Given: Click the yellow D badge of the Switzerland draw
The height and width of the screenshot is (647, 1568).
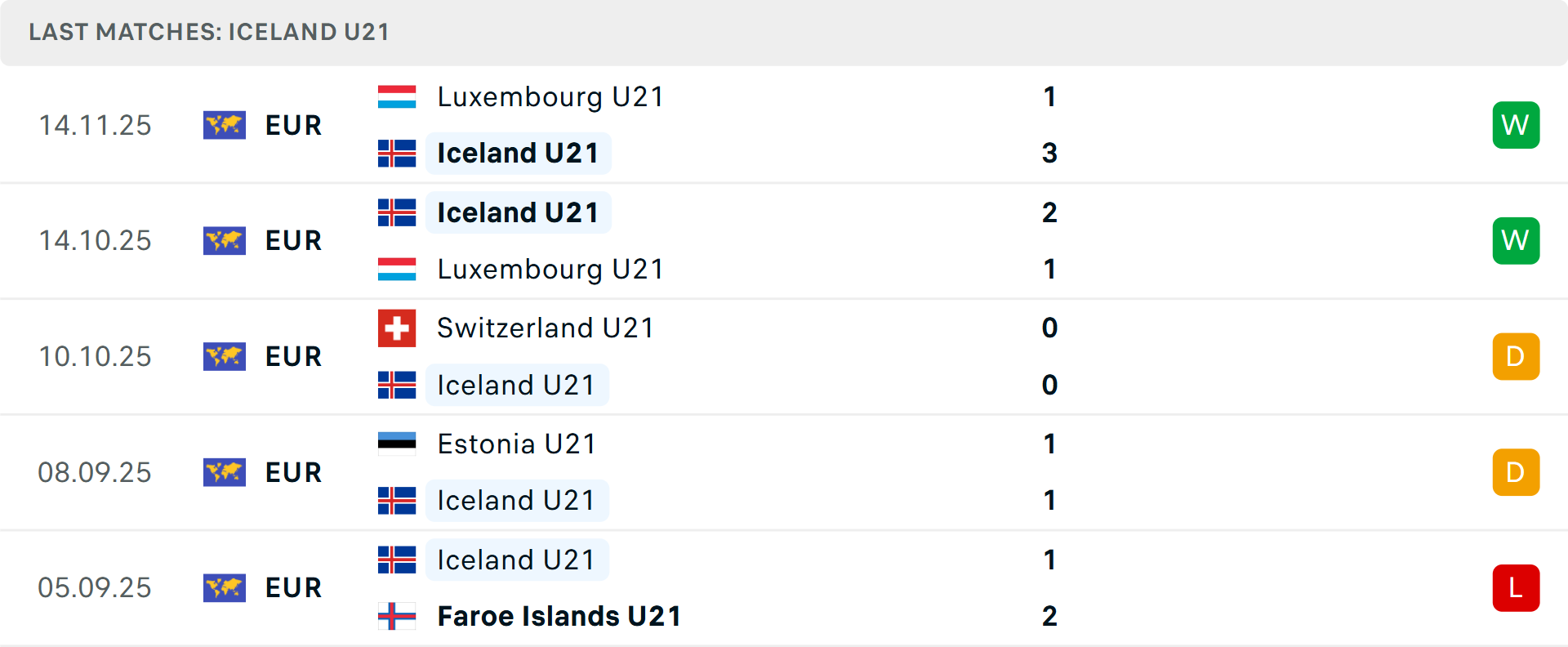Looking at the screenshot, I should (x=1516, y=356).
